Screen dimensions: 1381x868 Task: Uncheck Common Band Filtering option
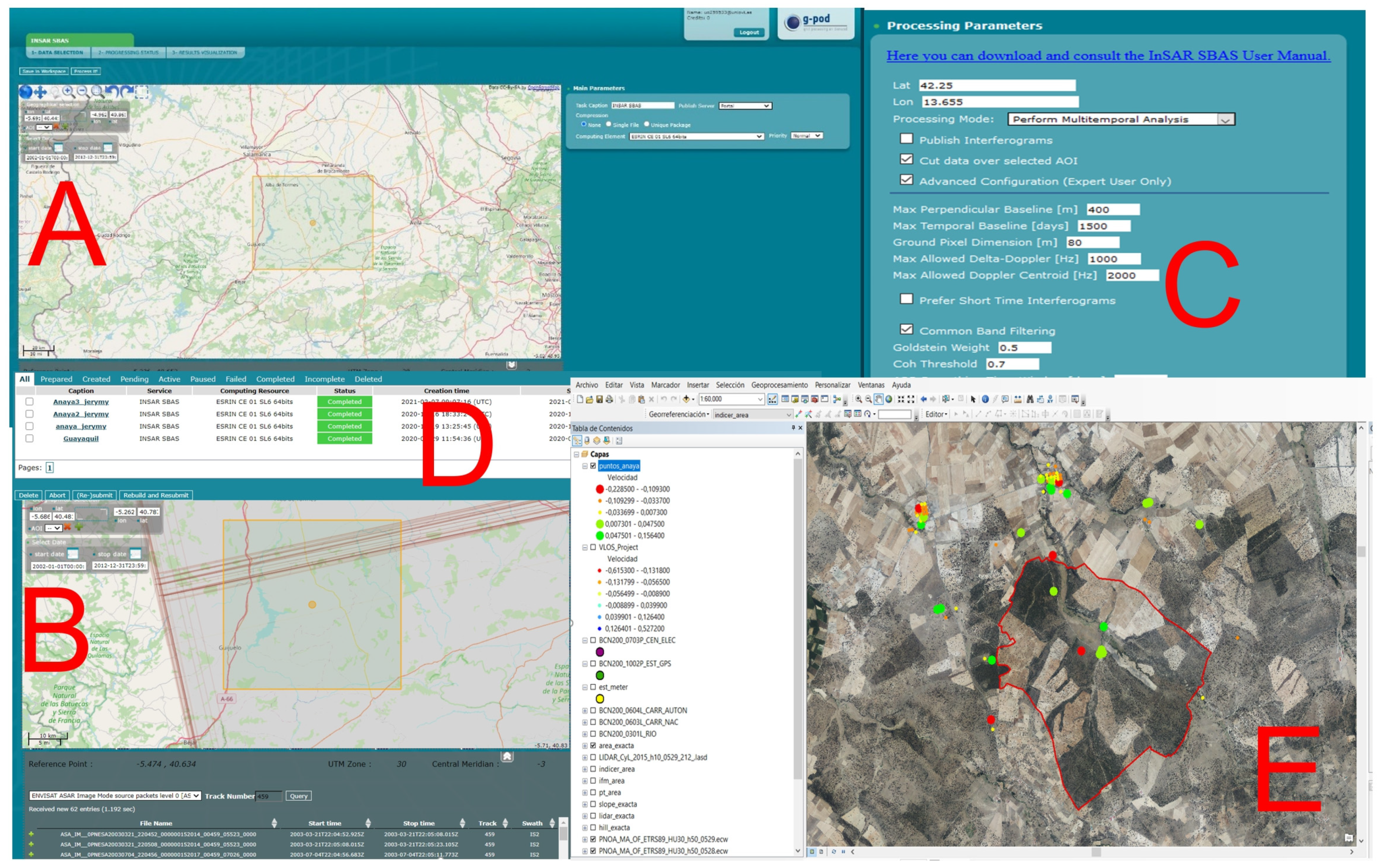click(x=906, y=329)
